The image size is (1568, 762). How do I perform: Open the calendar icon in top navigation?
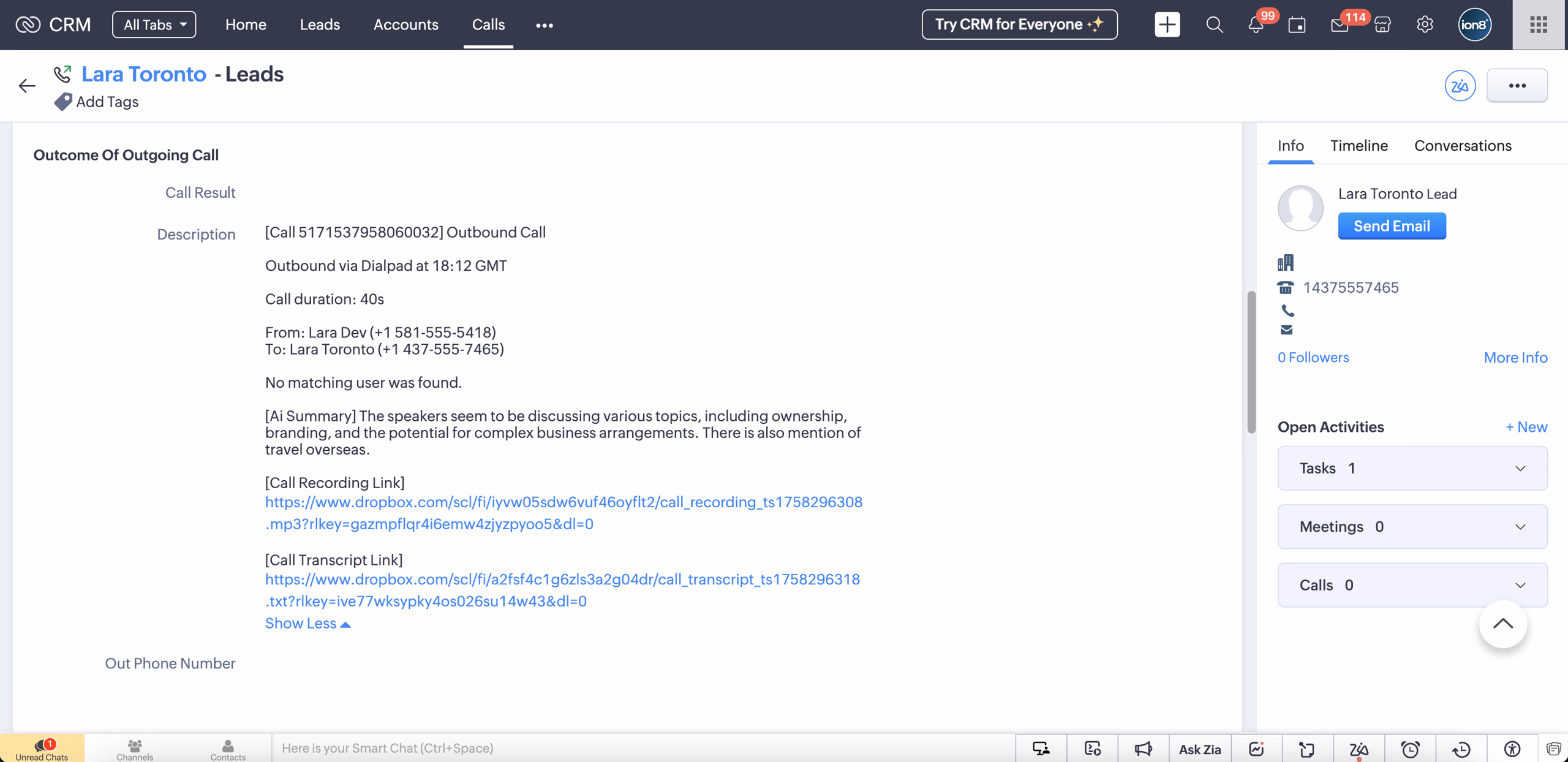click(x=1297, y=25)
